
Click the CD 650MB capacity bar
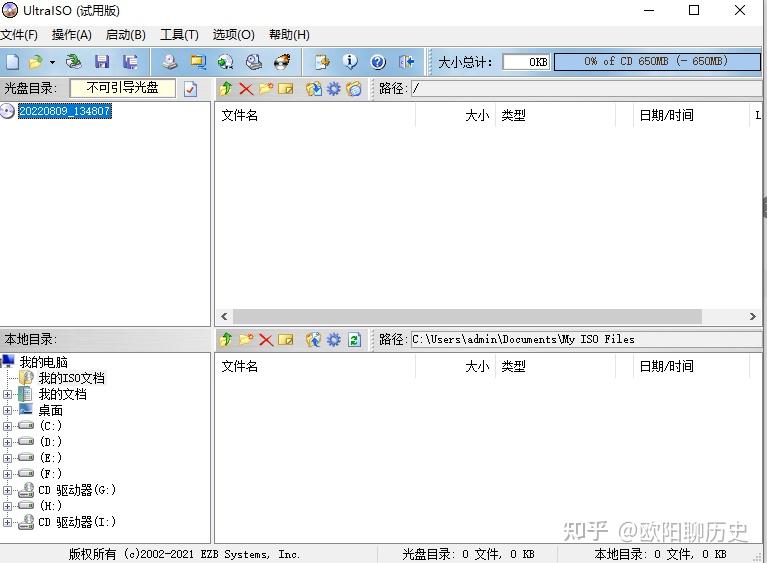click(657, 62)
